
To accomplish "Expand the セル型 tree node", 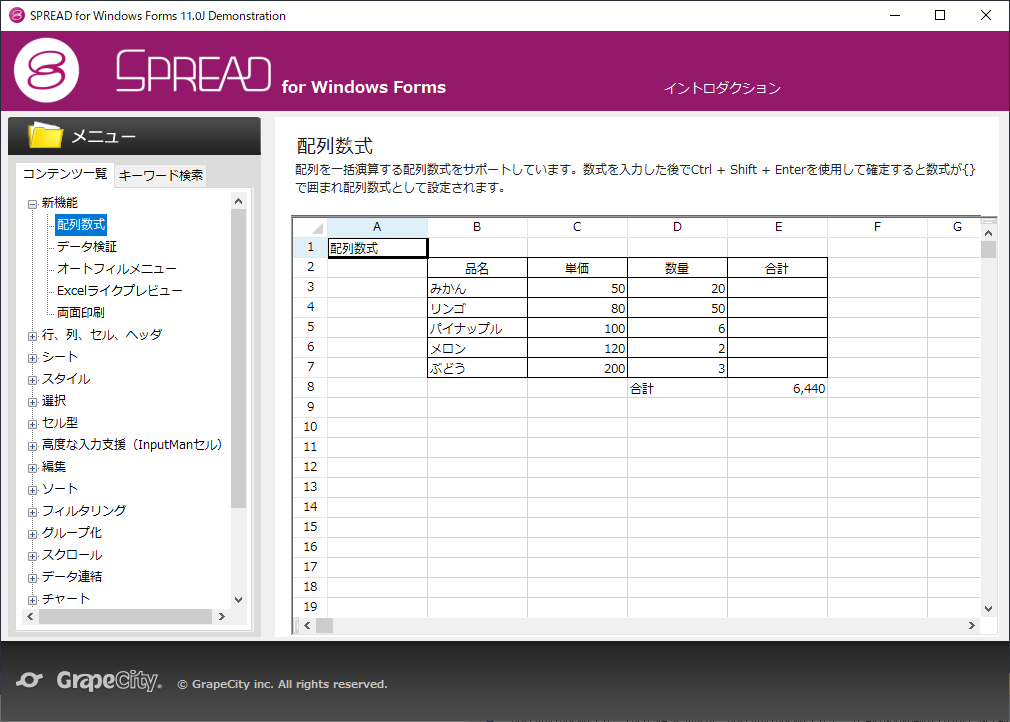I will coord(32,424).
